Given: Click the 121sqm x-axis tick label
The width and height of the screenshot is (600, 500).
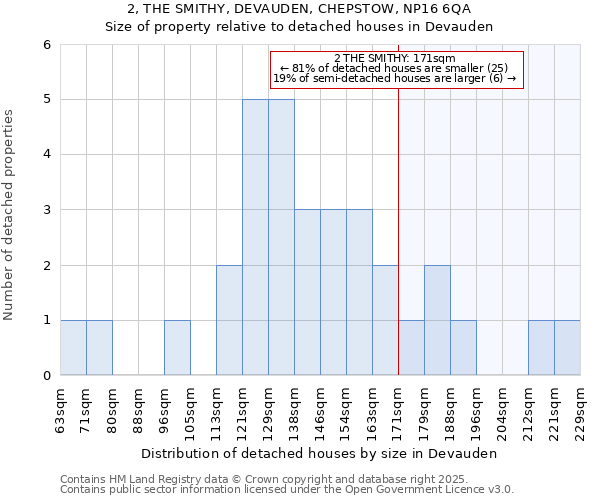Looking at the screenshot, I should [x=241, y=415].
